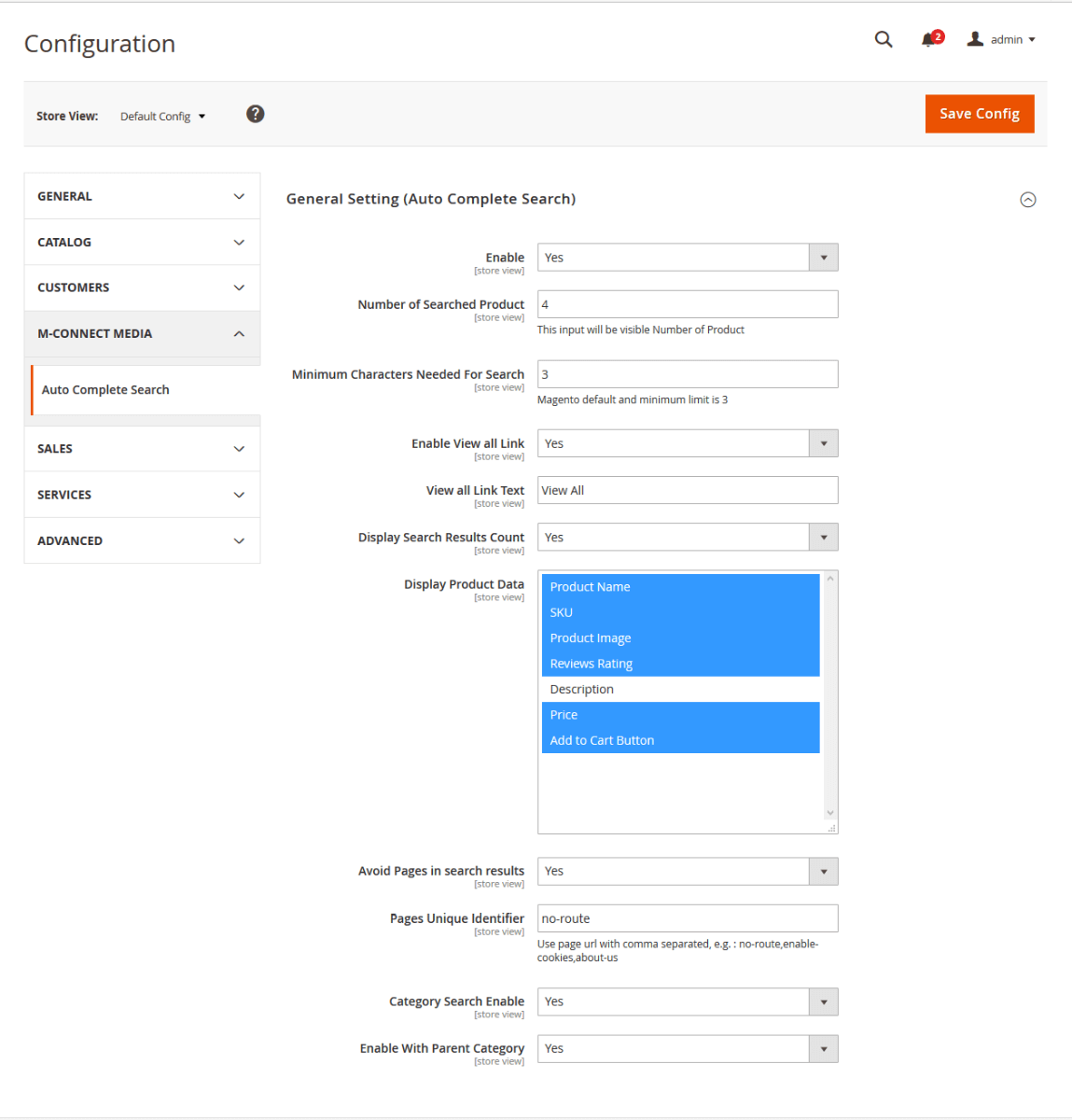The height and width of the screenshot is (1120, 1072).
Task: Open Display Search Results Count dropdown
Action: (x=687, y=538)
